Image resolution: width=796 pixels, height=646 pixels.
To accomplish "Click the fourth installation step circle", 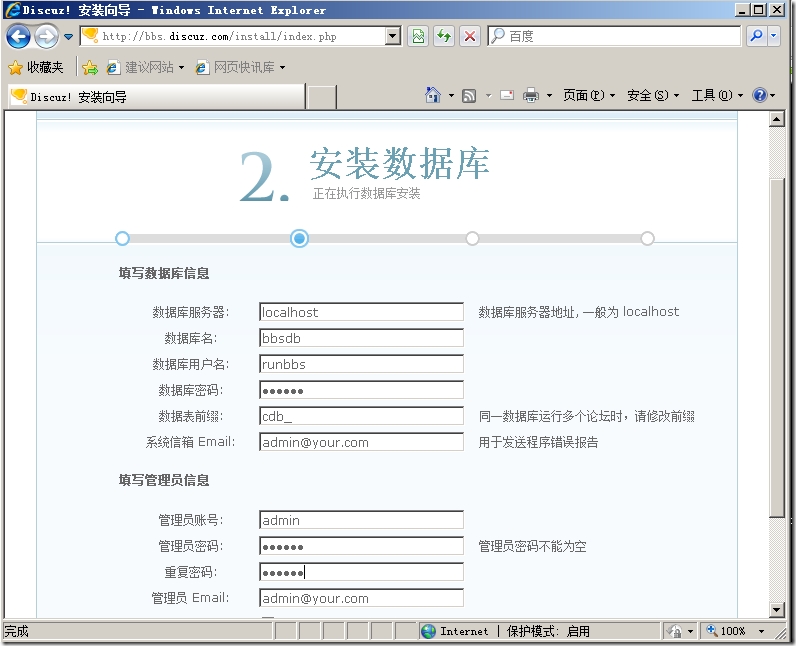I will [x=647, y=239].
